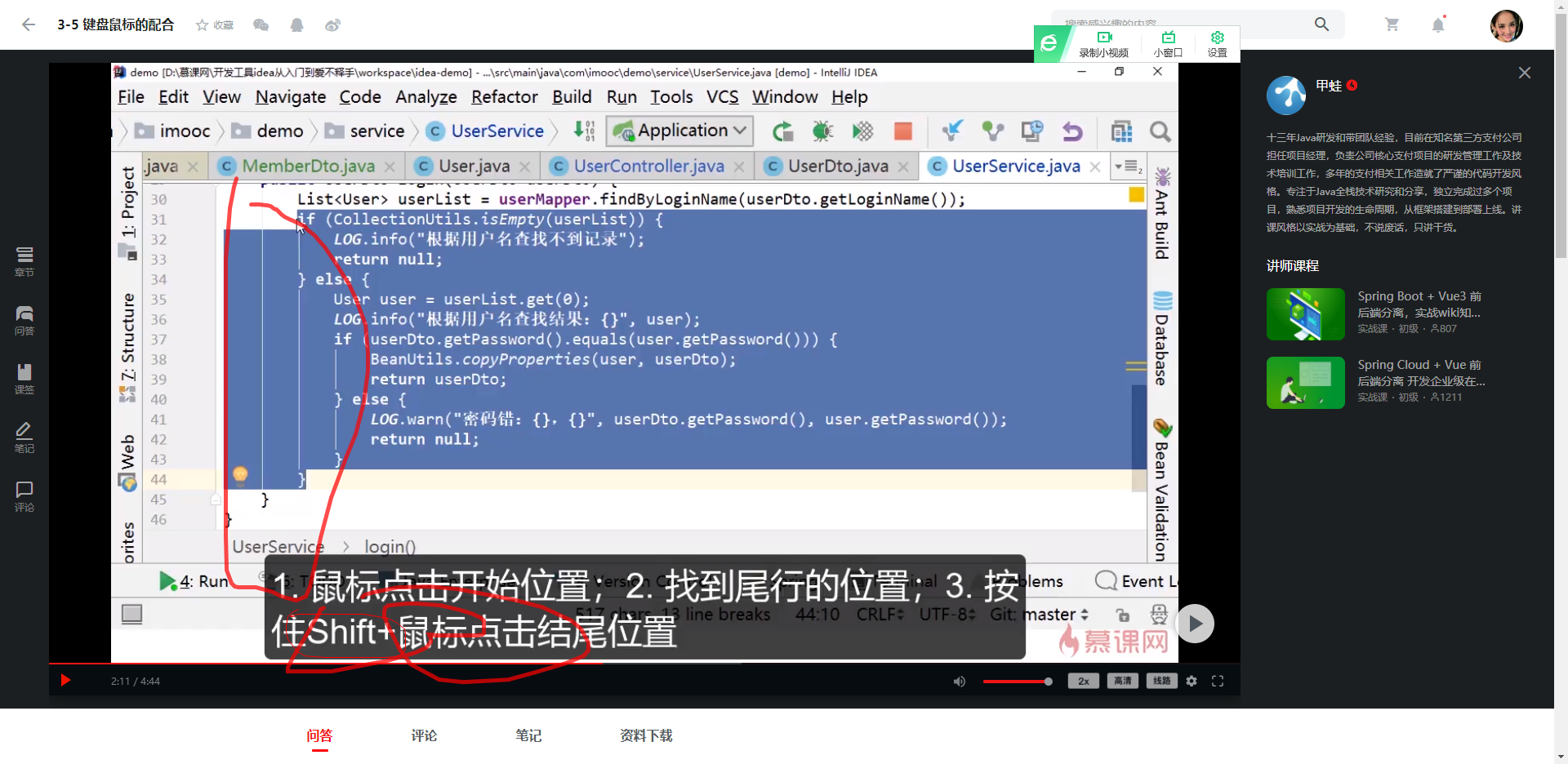Open the VCS menu
Viewport: 1568px width, 764px height.
[722, 97]
